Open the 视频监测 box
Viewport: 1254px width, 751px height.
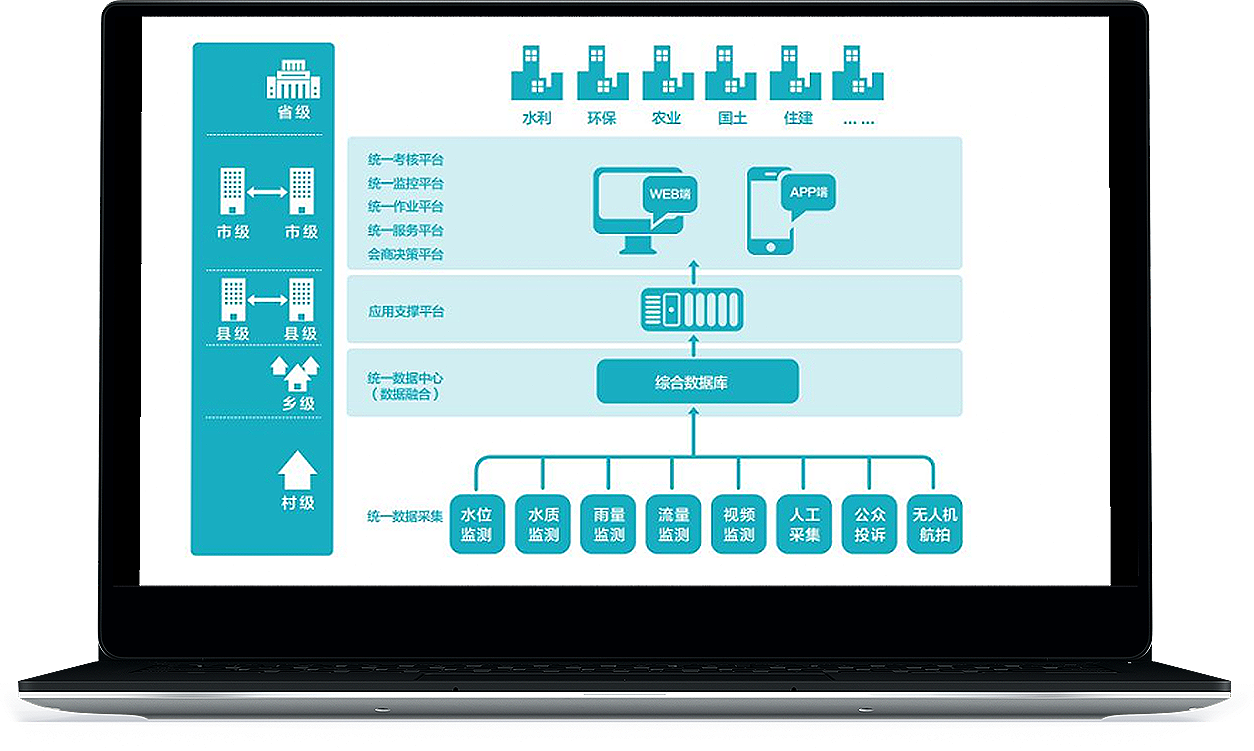pyautogui.click(x=739, y=524)
